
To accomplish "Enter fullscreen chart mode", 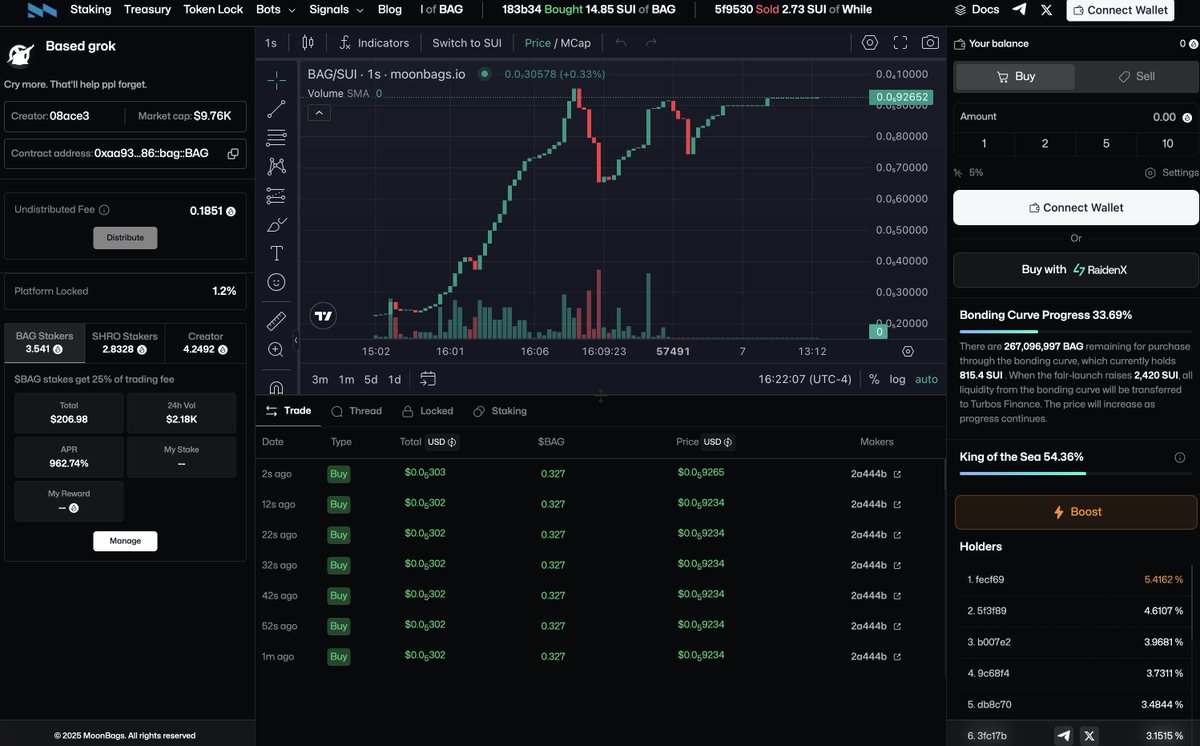I will [900, 43].
